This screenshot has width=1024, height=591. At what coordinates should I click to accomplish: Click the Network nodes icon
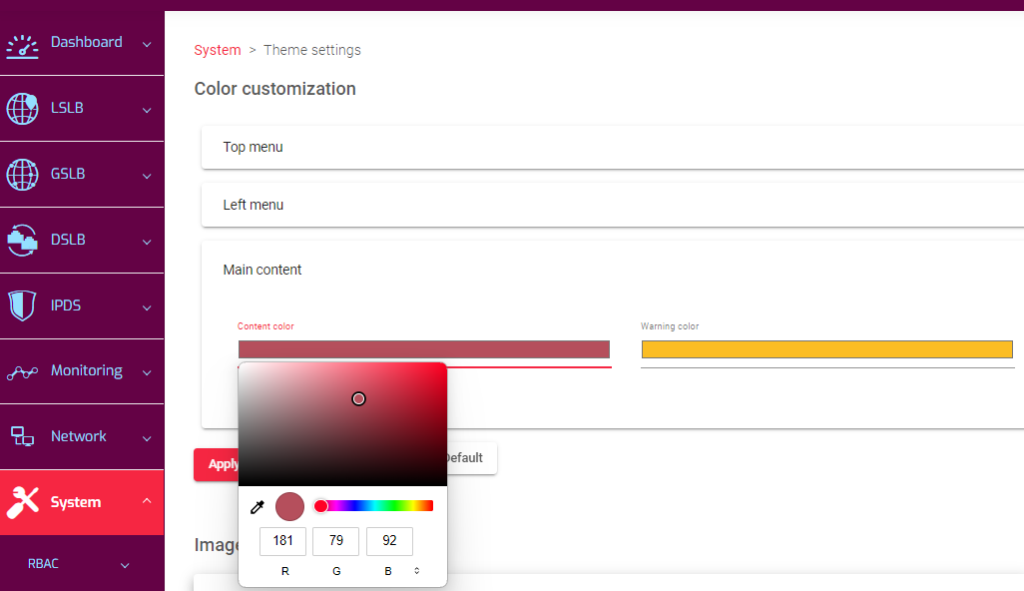tap(22, 436)
